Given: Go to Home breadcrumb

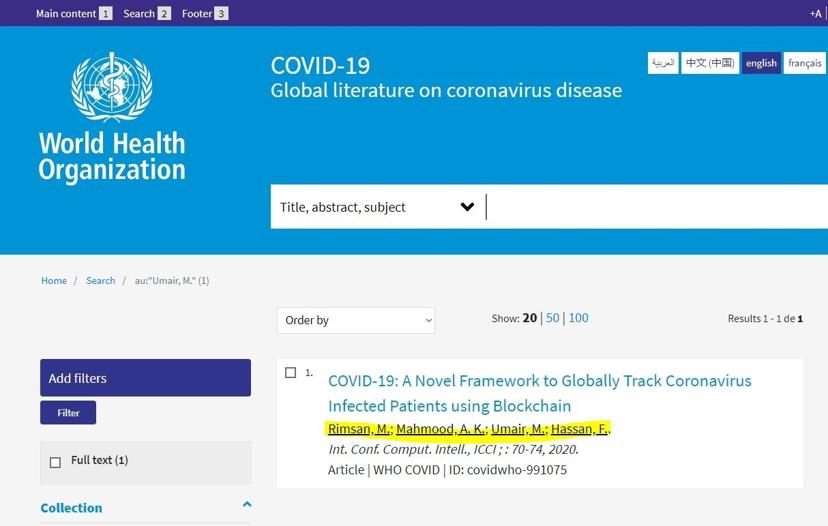Looking at the screenshot, I should coord(54,280).
